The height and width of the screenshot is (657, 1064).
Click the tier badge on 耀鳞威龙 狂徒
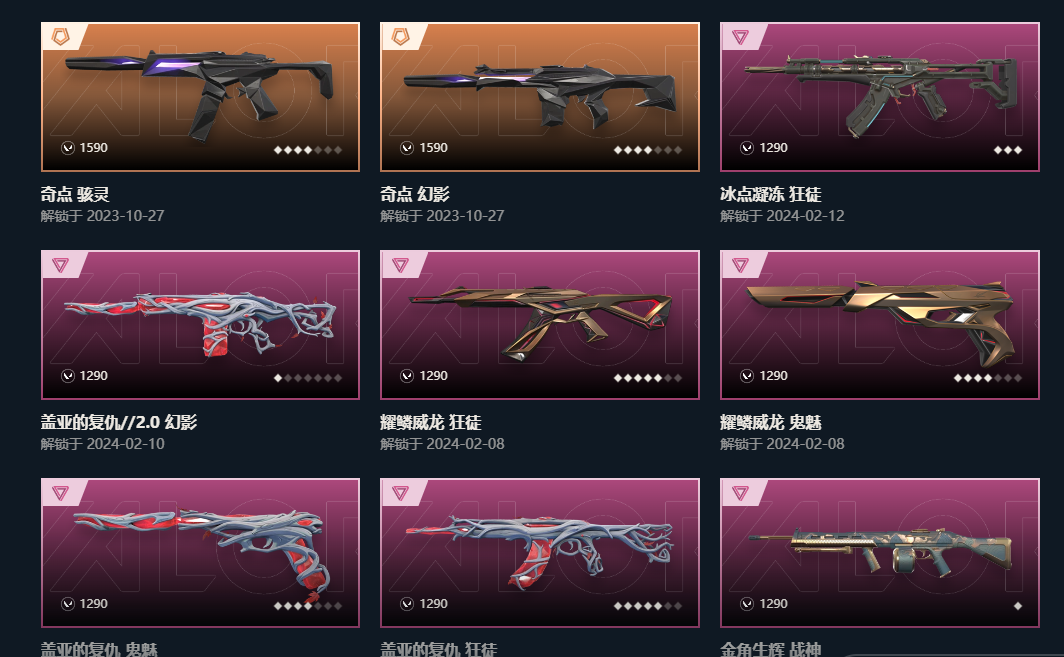(400, 265)
